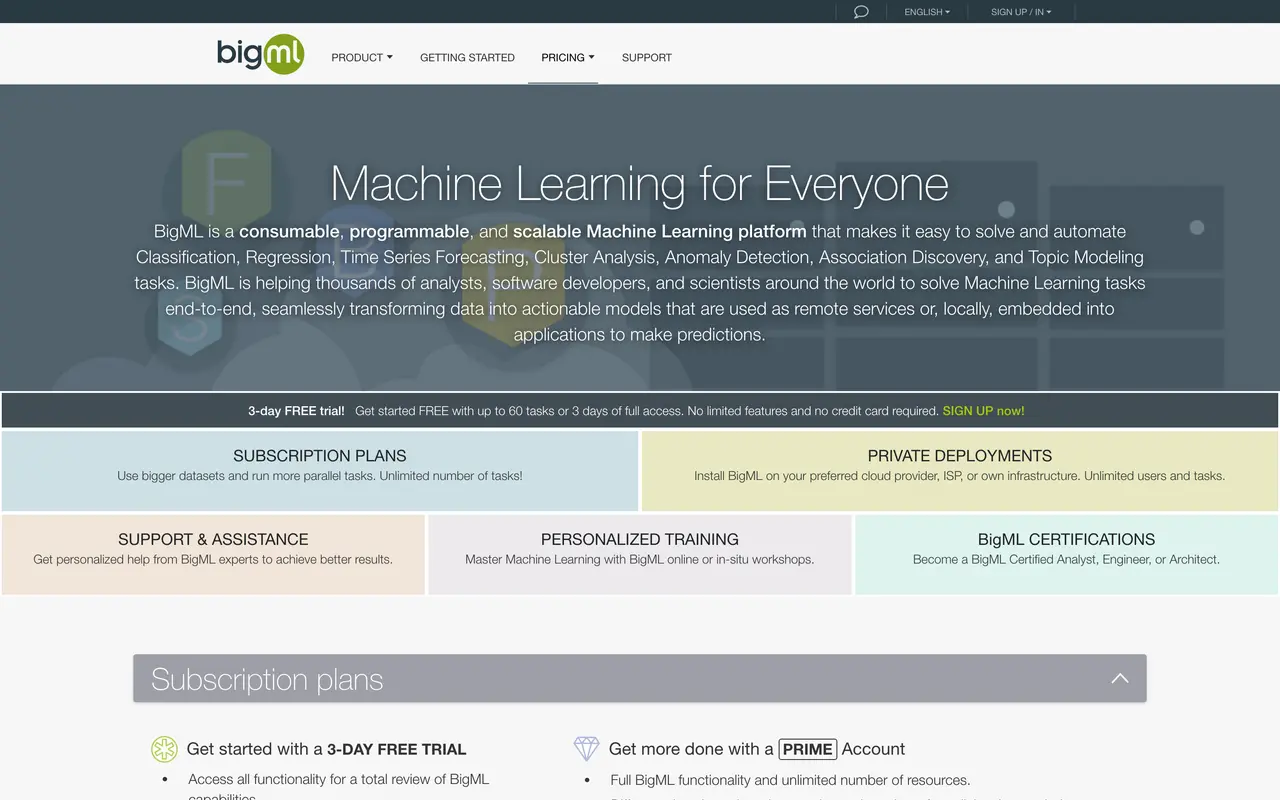Select the SUBSCRIPTION PLANS tile

320,471
